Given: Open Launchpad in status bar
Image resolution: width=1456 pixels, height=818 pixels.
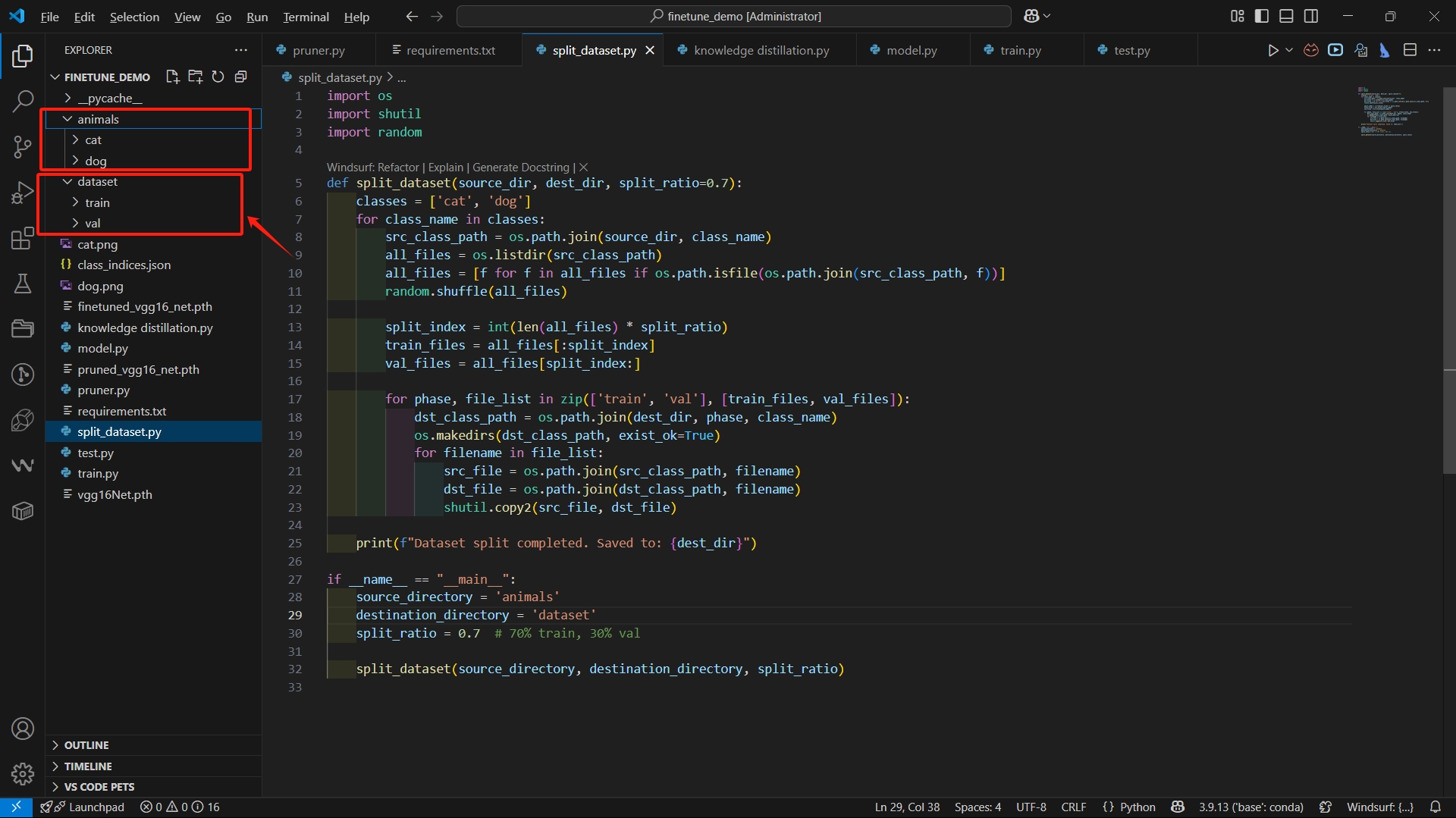Looking at the screenshot, I should tap(82, 807).
